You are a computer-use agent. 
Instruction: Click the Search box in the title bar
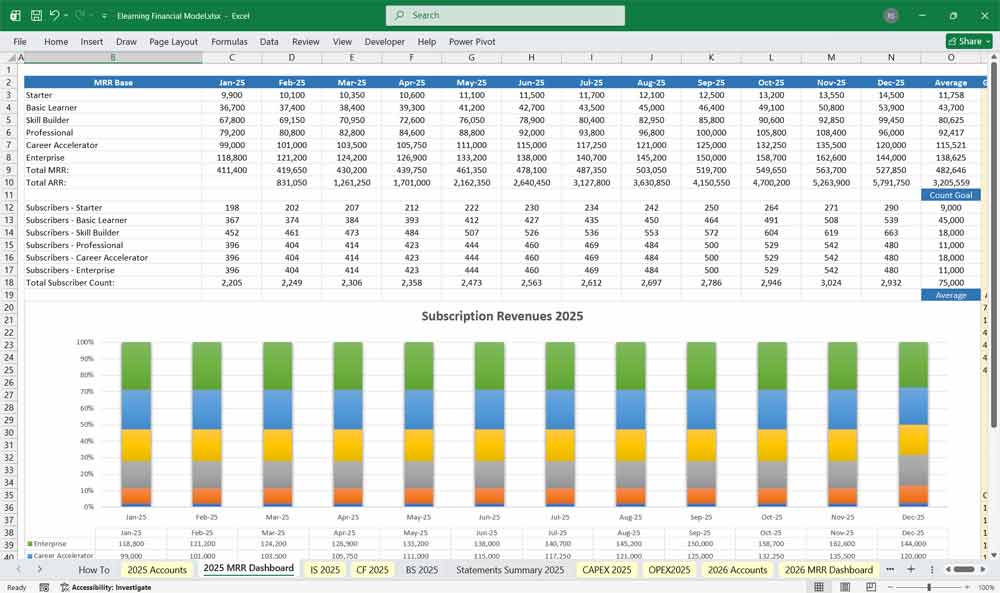[504, 15]
